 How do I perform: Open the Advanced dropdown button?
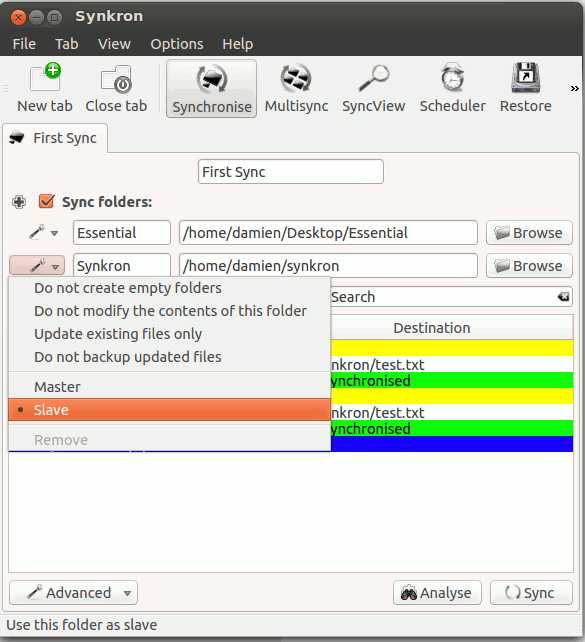point(74,592)
